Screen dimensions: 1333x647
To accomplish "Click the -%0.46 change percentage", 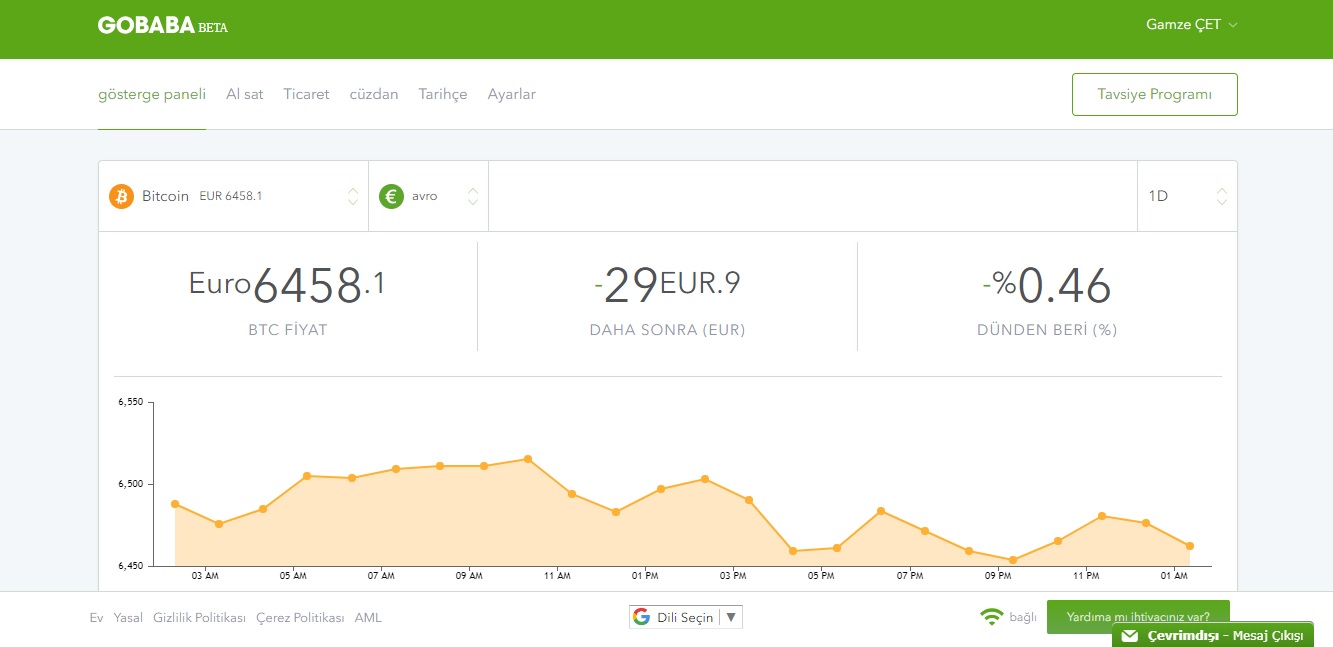I will pyautogui.click(x=1047, y=285).
